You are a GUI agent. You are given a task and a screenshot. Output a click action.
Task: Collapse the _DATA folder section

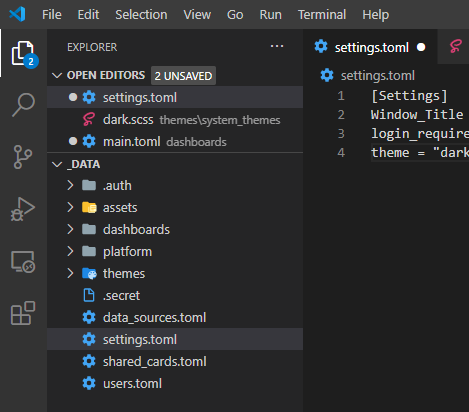click(57, 164)
